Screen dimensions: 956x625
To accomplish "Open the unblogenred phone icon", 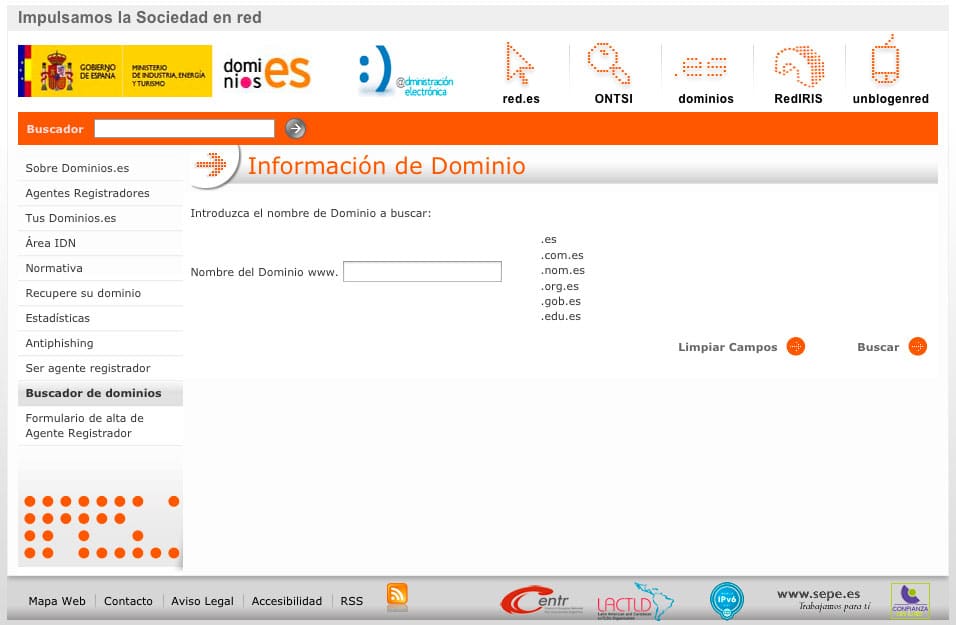I will pyautogui.click(x=885, y=59).
